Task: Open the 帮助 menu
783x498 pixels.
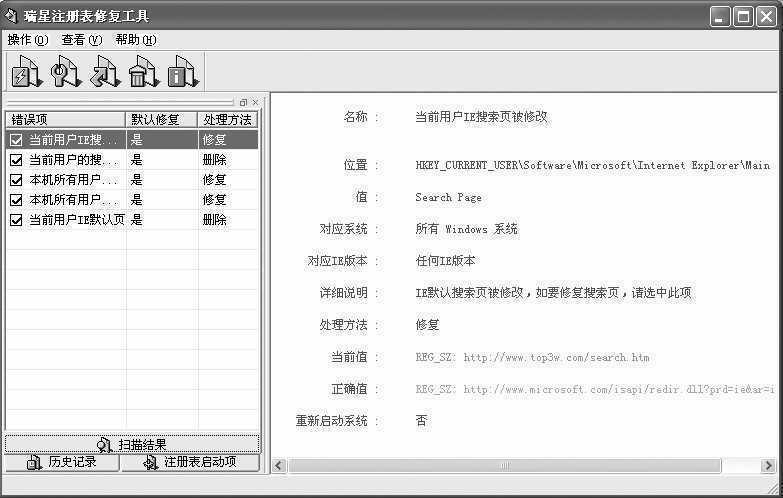Action: (x=135, y=40)
